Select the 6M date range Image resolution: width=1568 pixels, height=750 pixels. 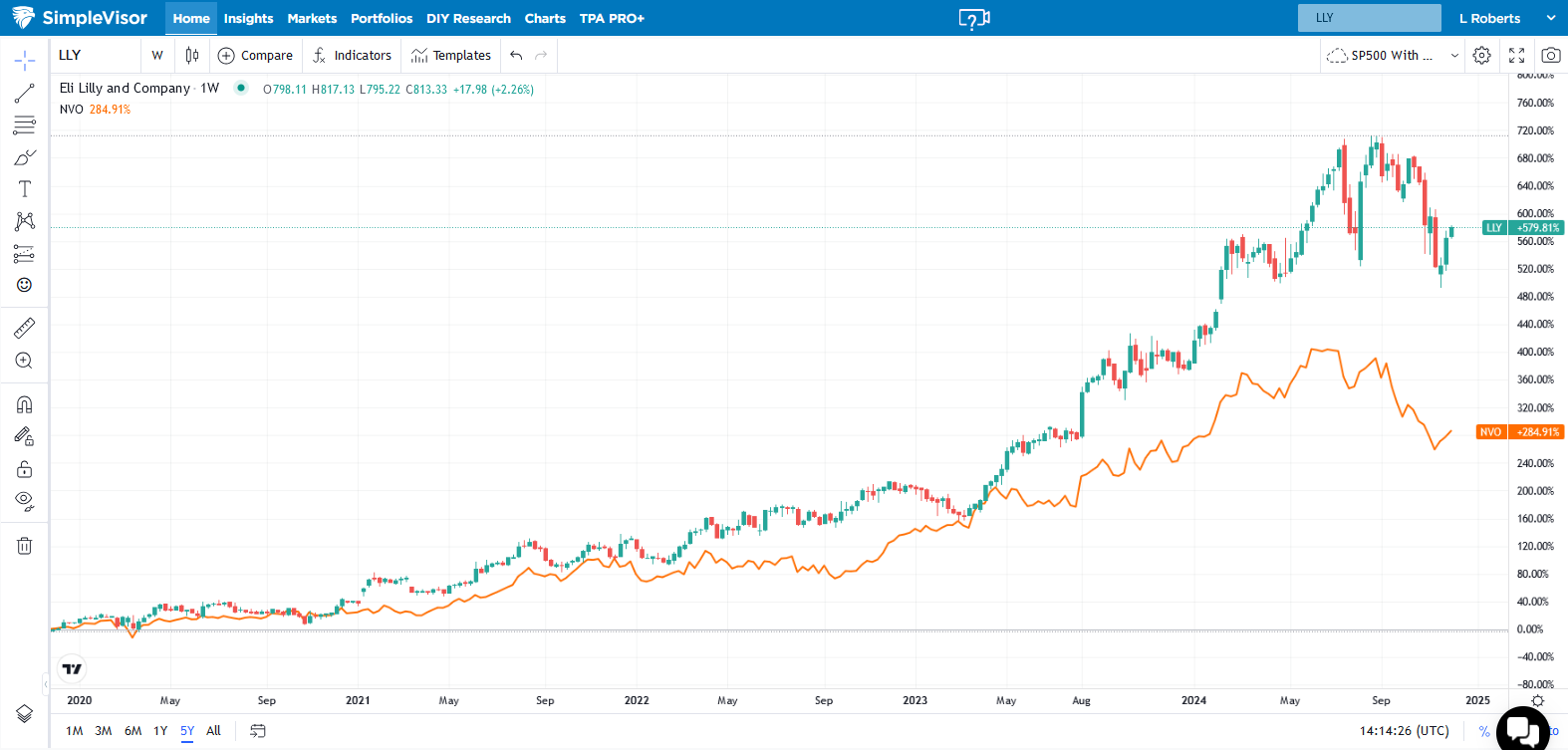[132, 731]
